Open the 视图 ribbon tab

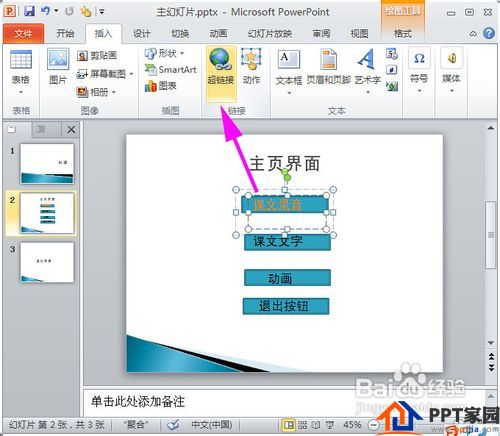click(x=359, y=33)
